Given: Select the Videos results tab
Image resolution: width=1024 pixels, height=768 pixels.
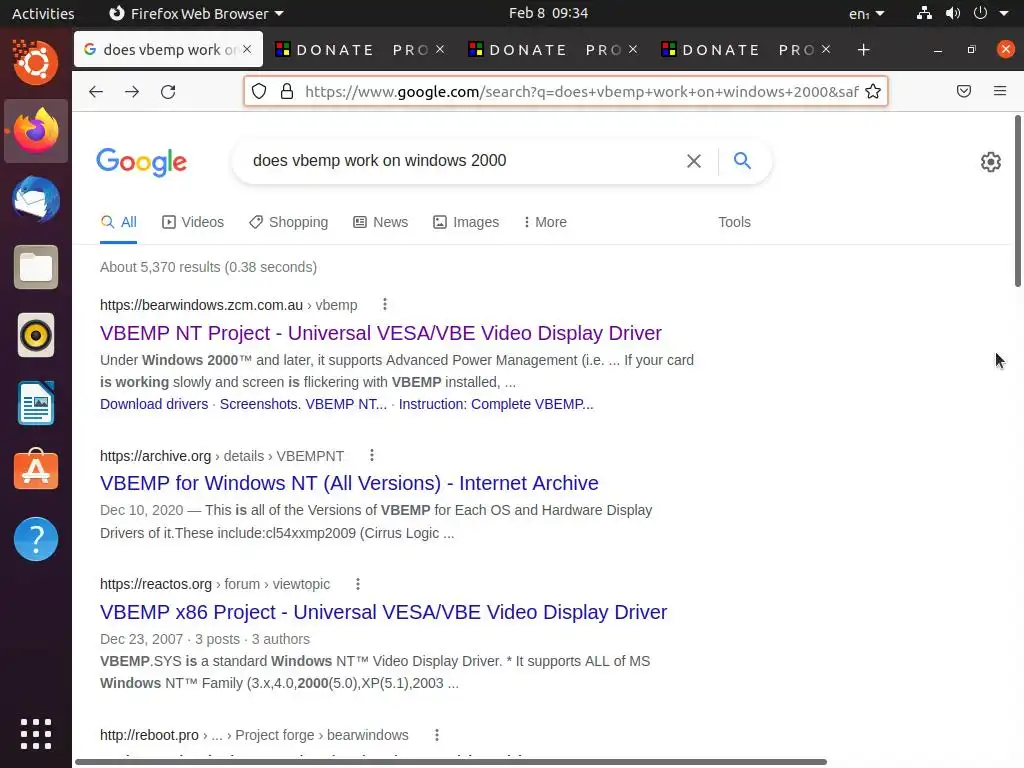Looking at the screenshot, I should coord(193,222).
